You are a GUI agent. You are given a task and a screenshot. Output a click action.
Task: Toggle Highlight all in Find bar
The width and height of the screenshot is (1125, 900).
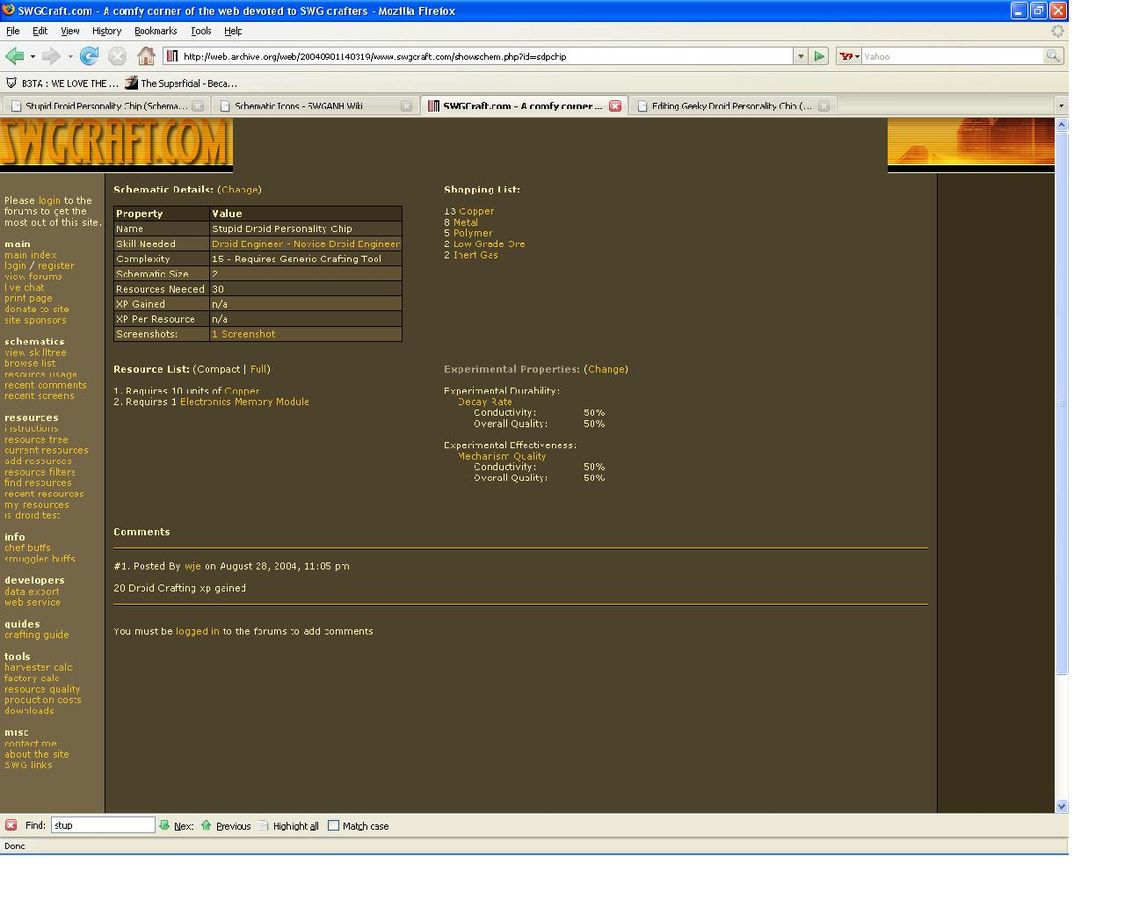[289, 826]
